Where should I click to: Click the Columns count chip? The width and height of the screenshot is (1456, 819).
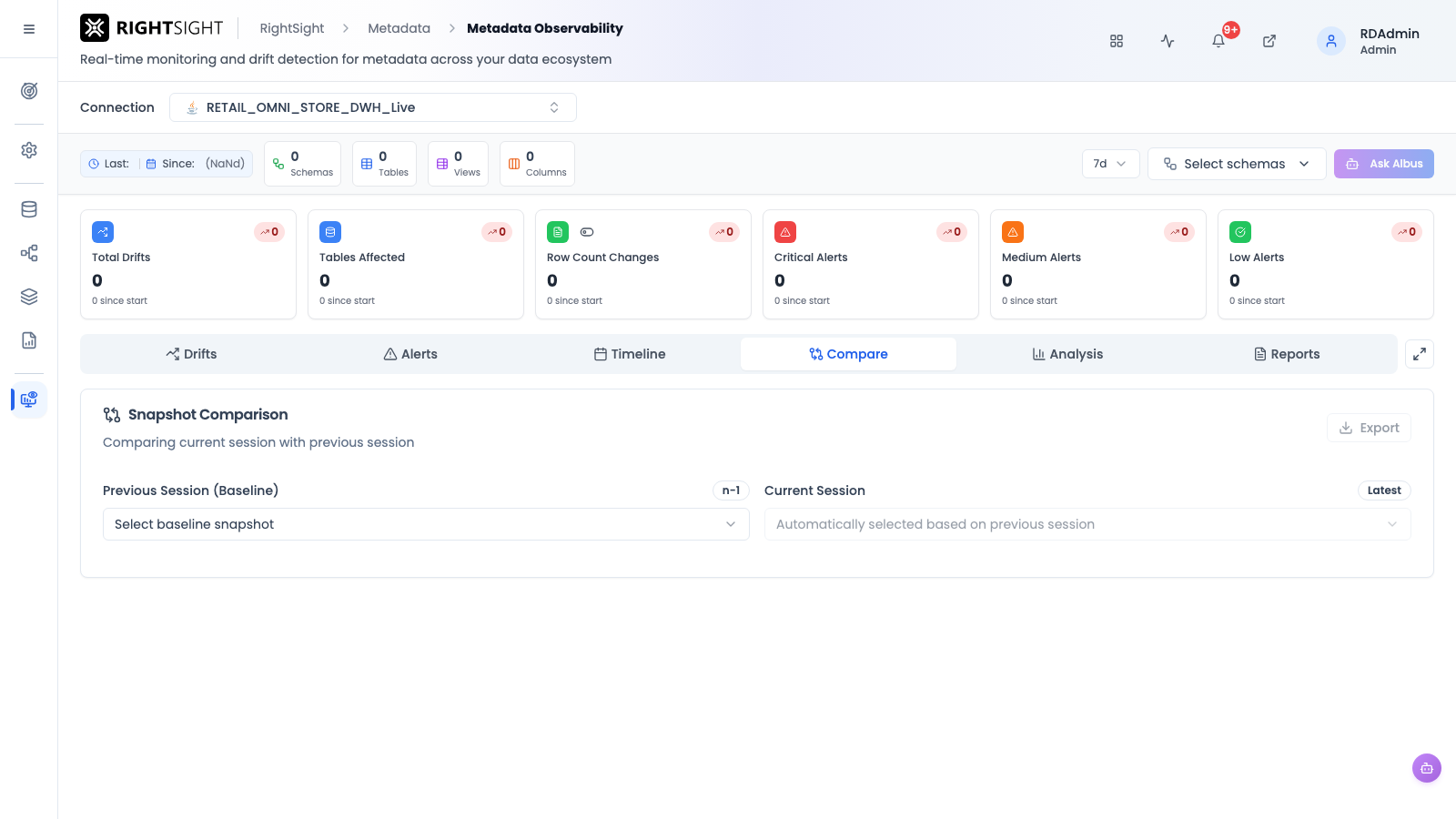coord(537,164)
